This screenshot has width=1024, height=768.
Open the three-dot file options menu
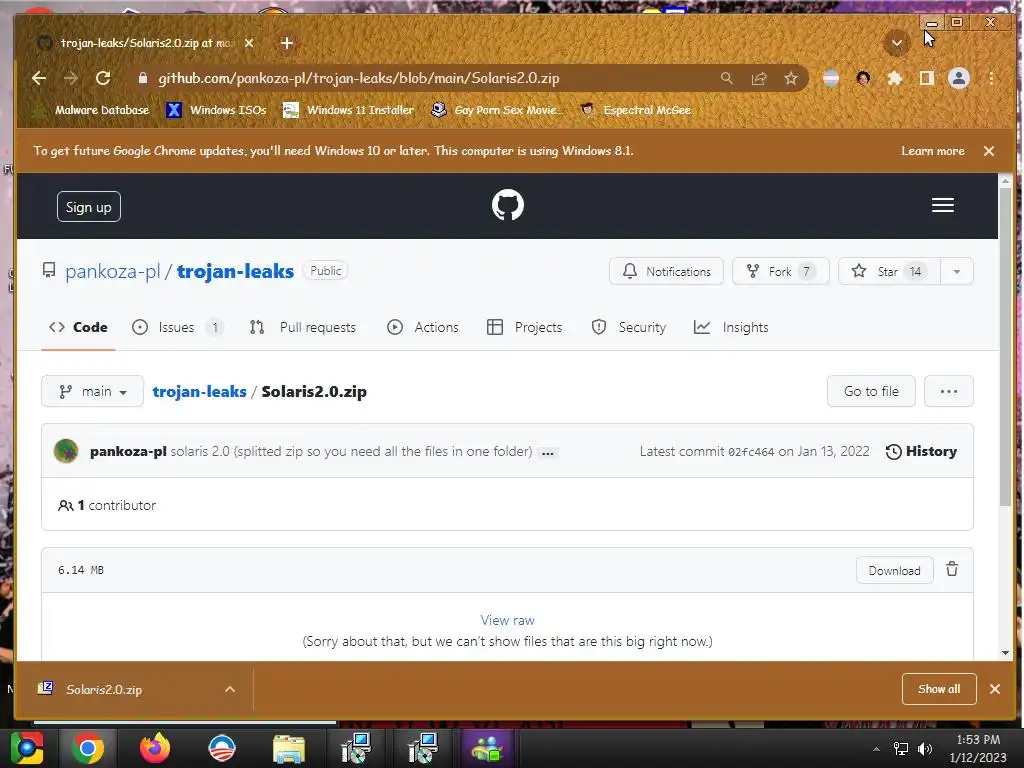click(948, 391)
